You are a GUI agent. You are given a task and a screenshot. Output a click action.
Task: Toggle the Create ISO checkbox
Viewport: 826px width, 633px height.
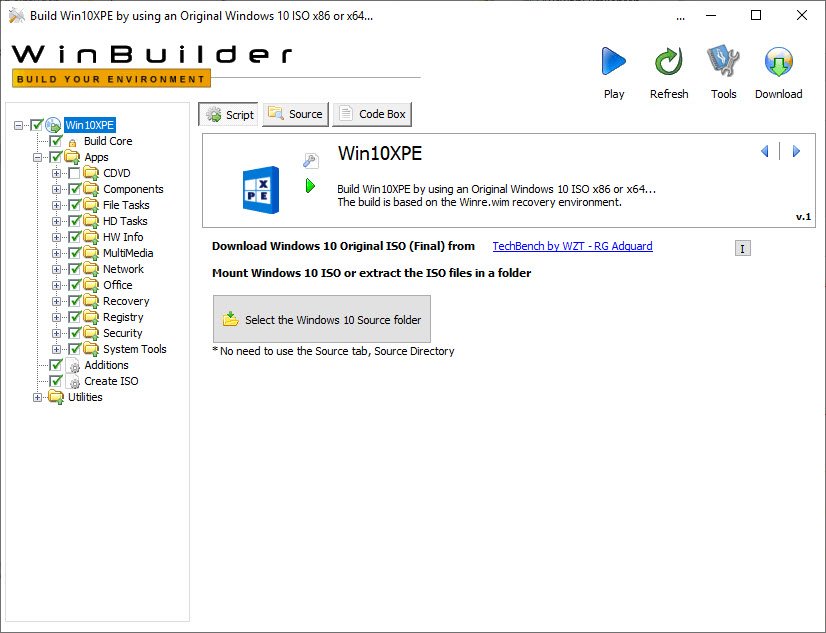click(x=56, y=381)
